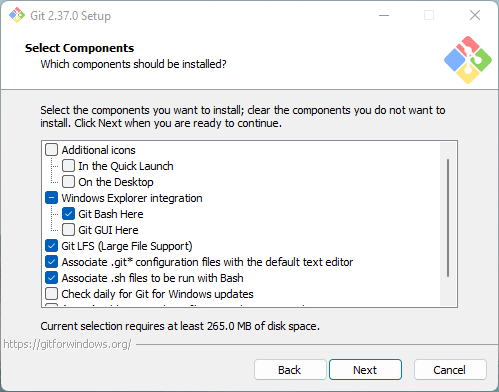This screenshot has width=499, height=392.
Task: Enable Check daily for Git updates
Action: click(x=51, y=294)
